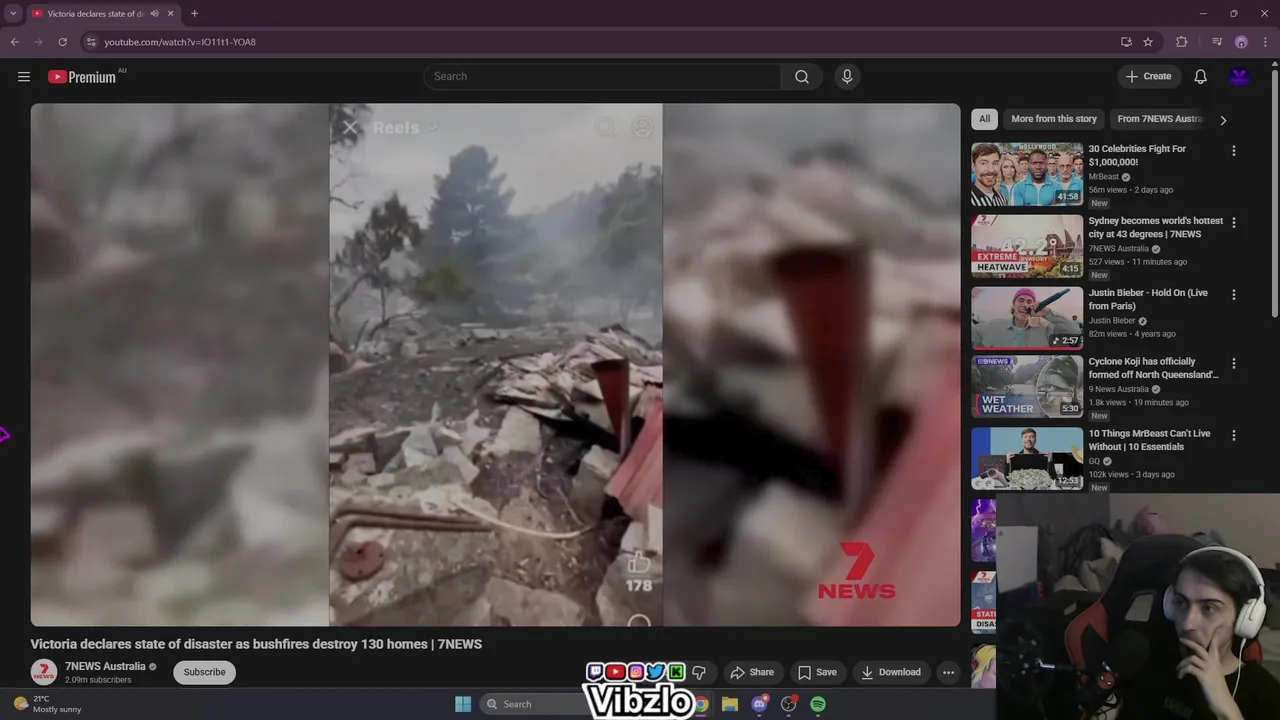Share the video
Image resolution: width=1280 pixels, height=720 pixels.
click(x=752, y=672)
